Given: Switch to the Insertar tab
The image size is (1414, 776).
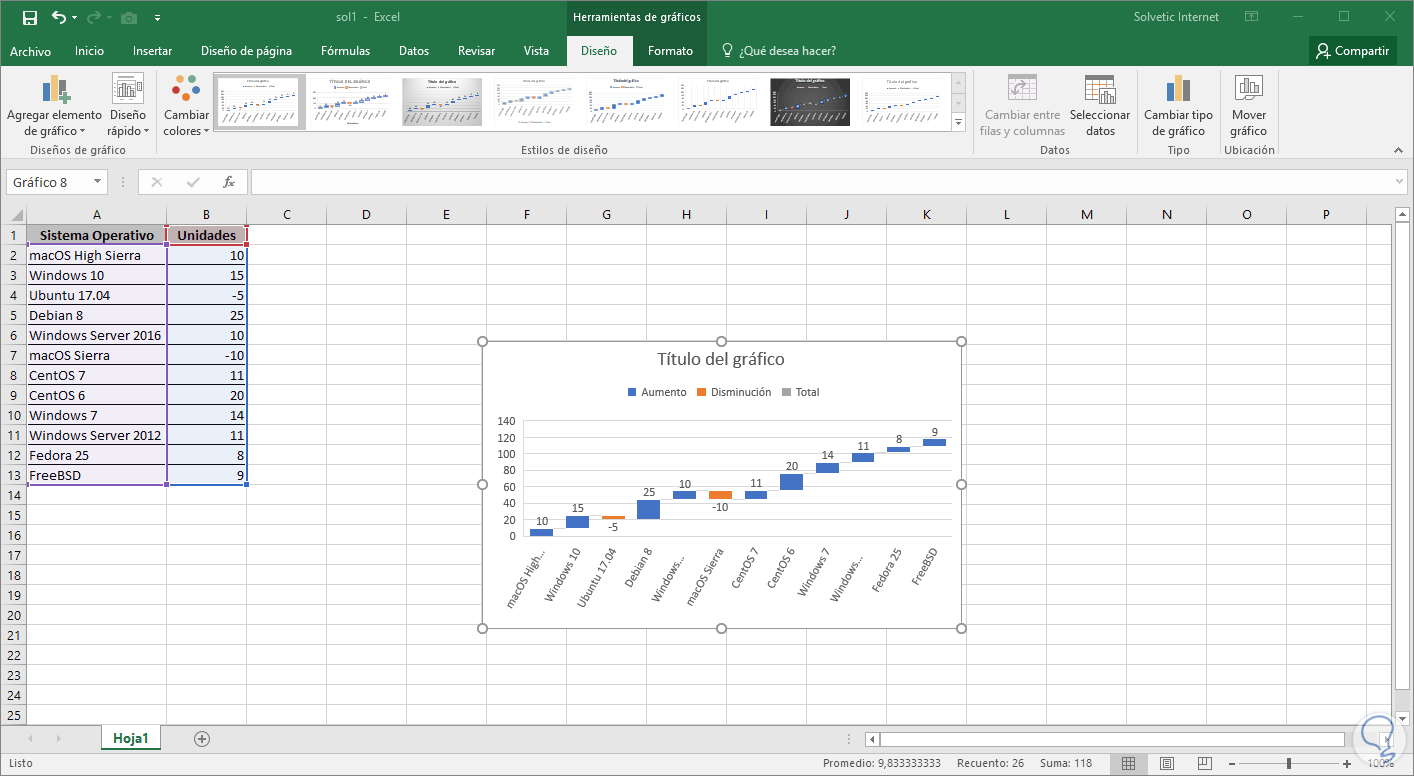Looking at the screenshot, I should tap(152, 51).
